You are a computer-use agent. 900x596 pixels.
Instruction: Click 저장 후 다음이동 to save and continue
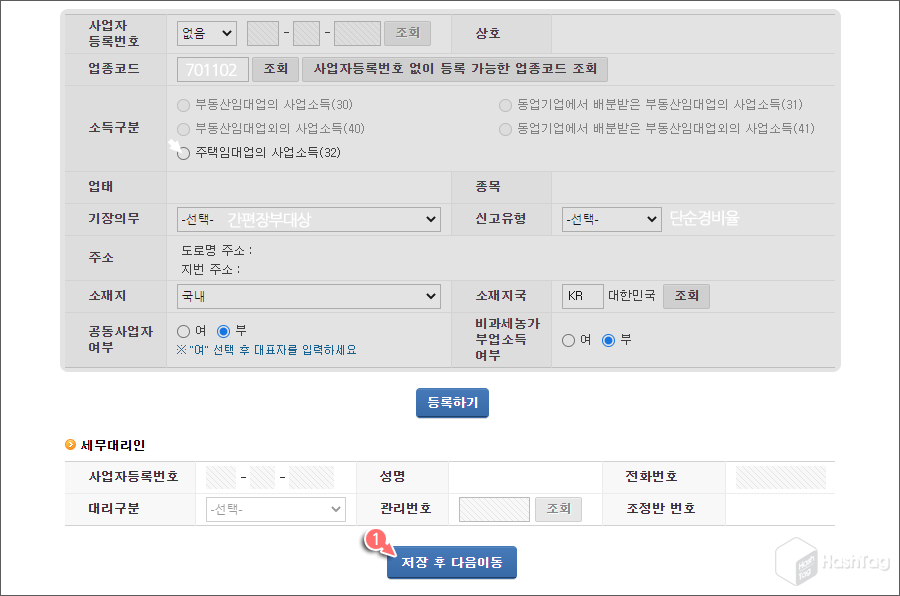pos(452,562)
